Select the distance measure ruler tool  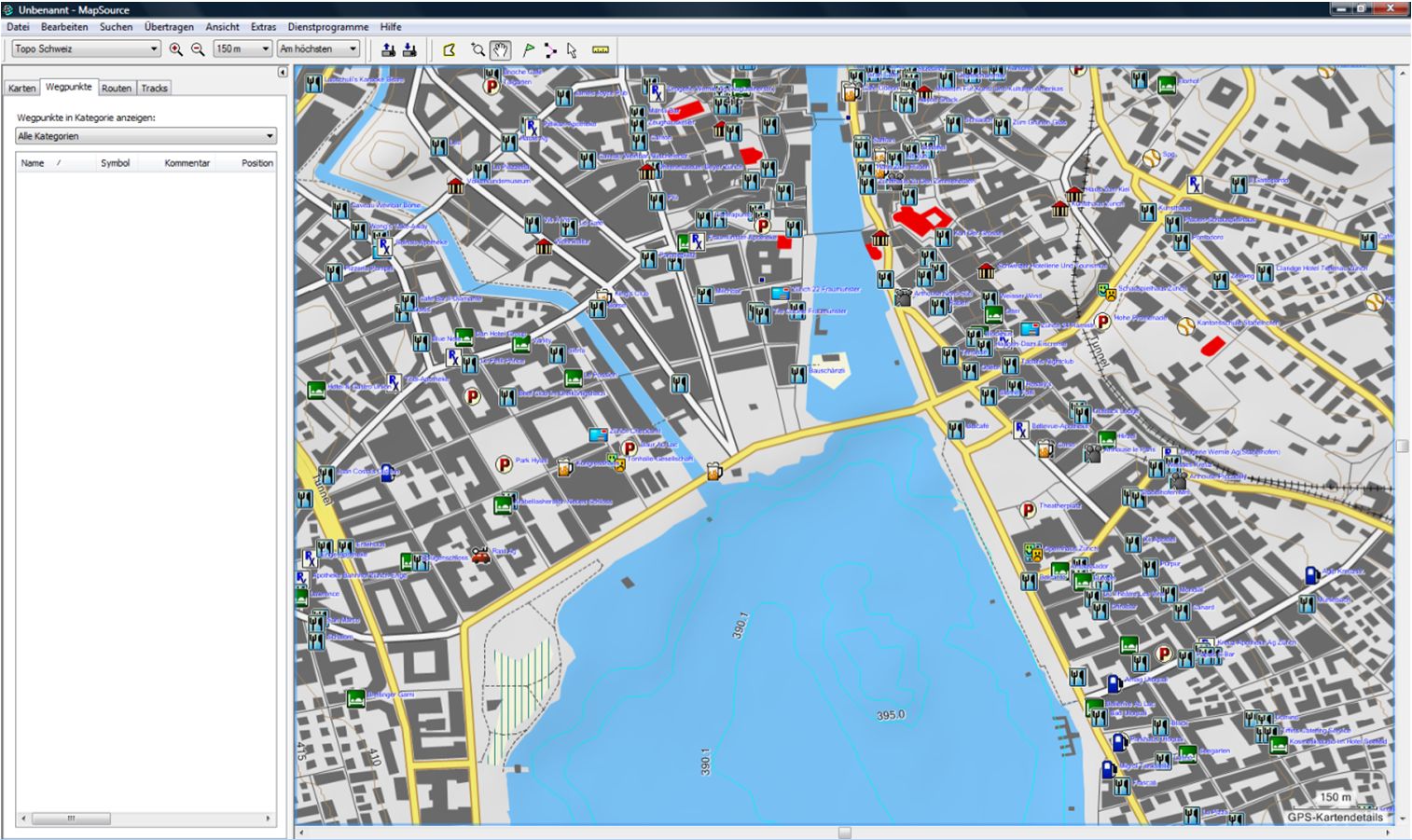tap(600, 49)
